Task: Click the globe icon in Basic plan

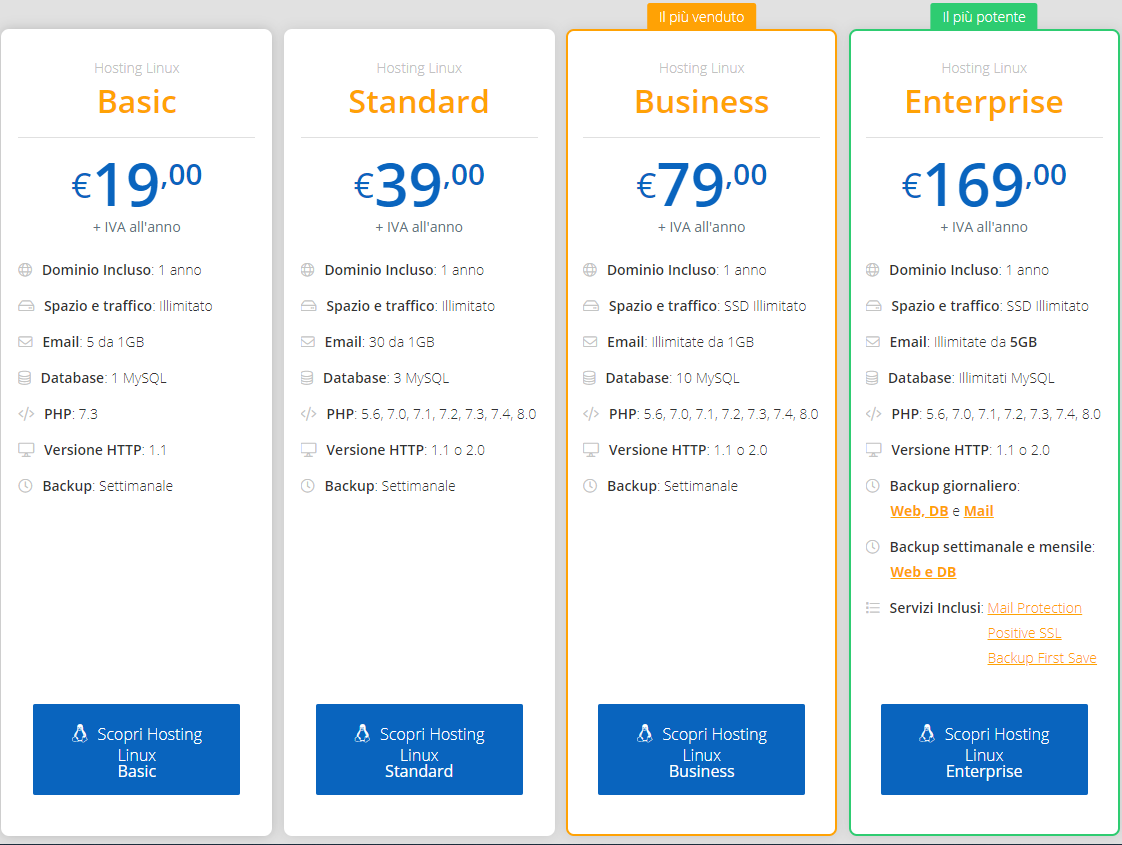Action: coord(26,270)
